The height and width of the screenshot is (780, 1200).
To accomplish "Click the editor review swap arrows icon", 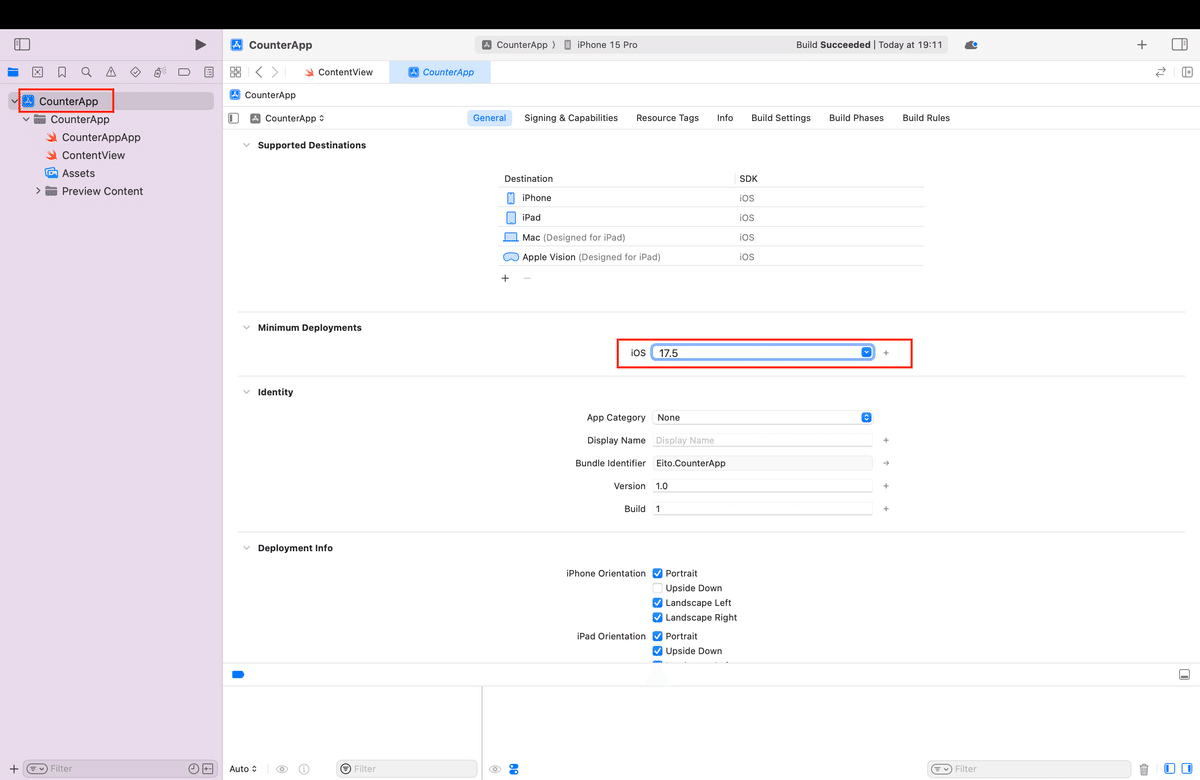I will (x=1161, y=72).
